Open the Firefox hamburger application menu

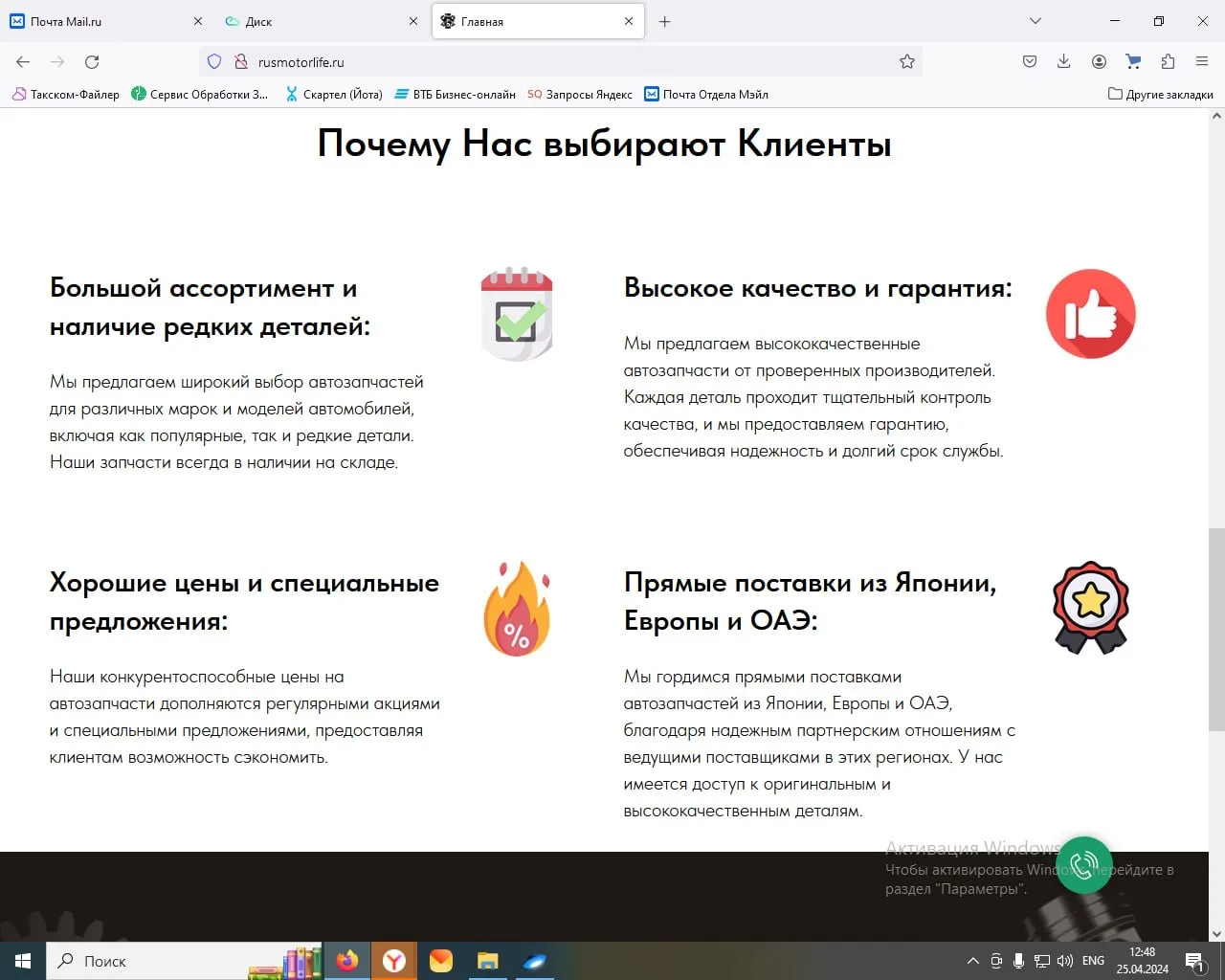1202,62
